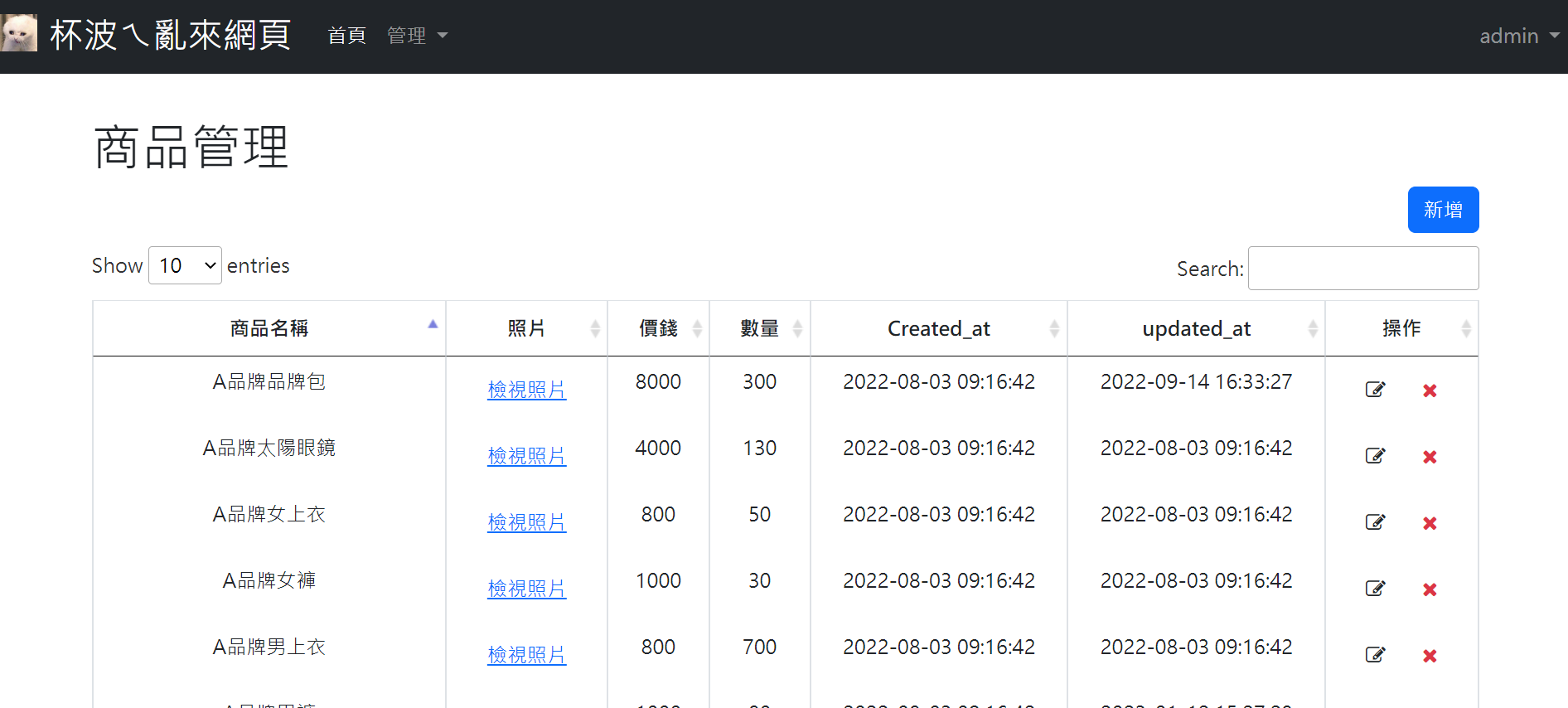Delete the A品牌品牌包 product

[1430, 390]
